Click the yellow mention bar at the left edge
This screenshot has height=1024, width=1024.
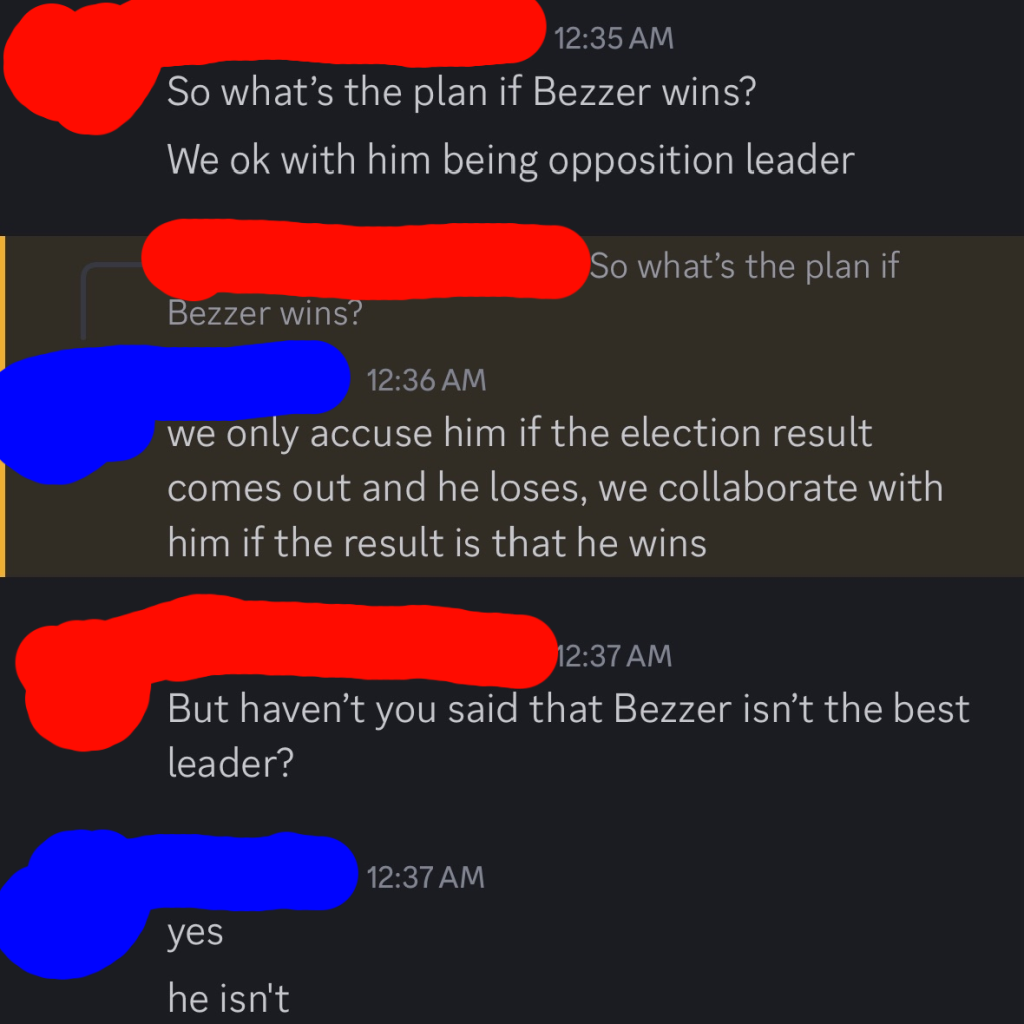(x=3, y=406)
